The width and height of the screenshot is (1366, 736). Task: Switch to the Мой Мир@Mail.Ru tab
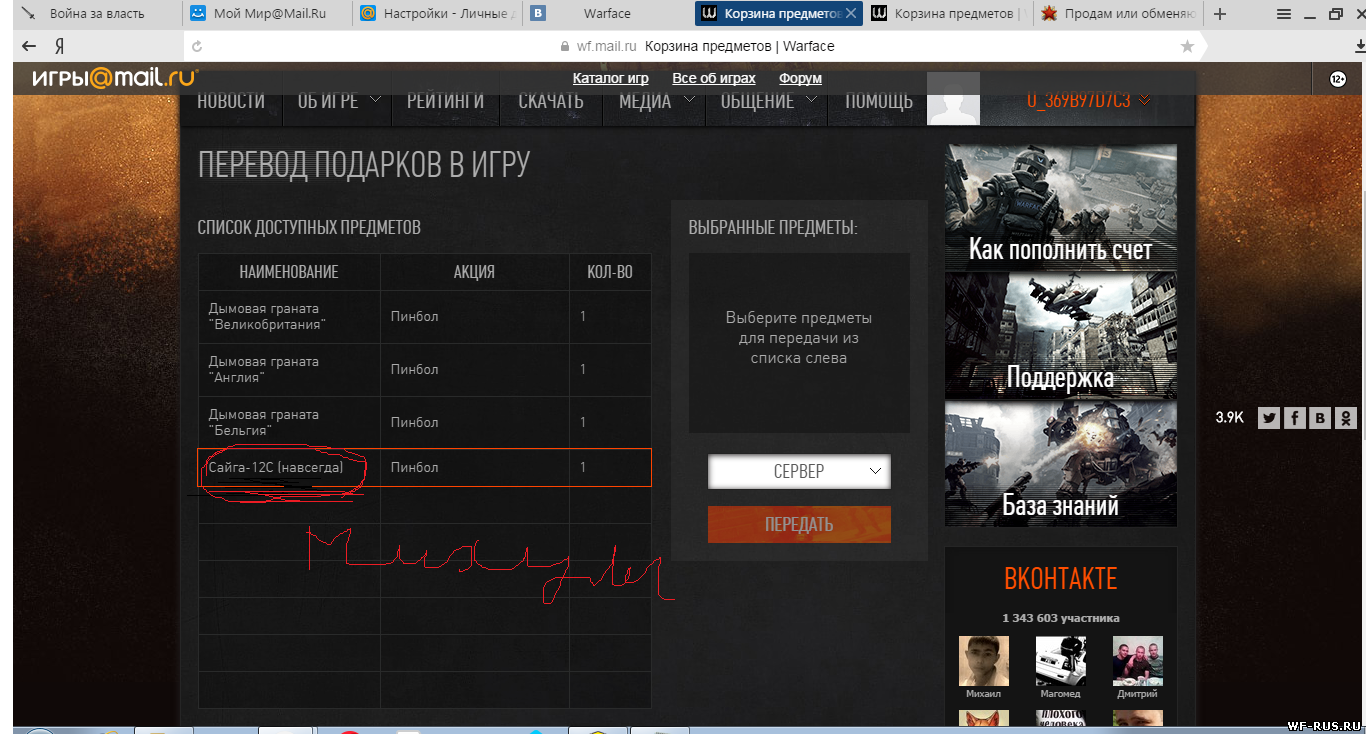(267, 14)
